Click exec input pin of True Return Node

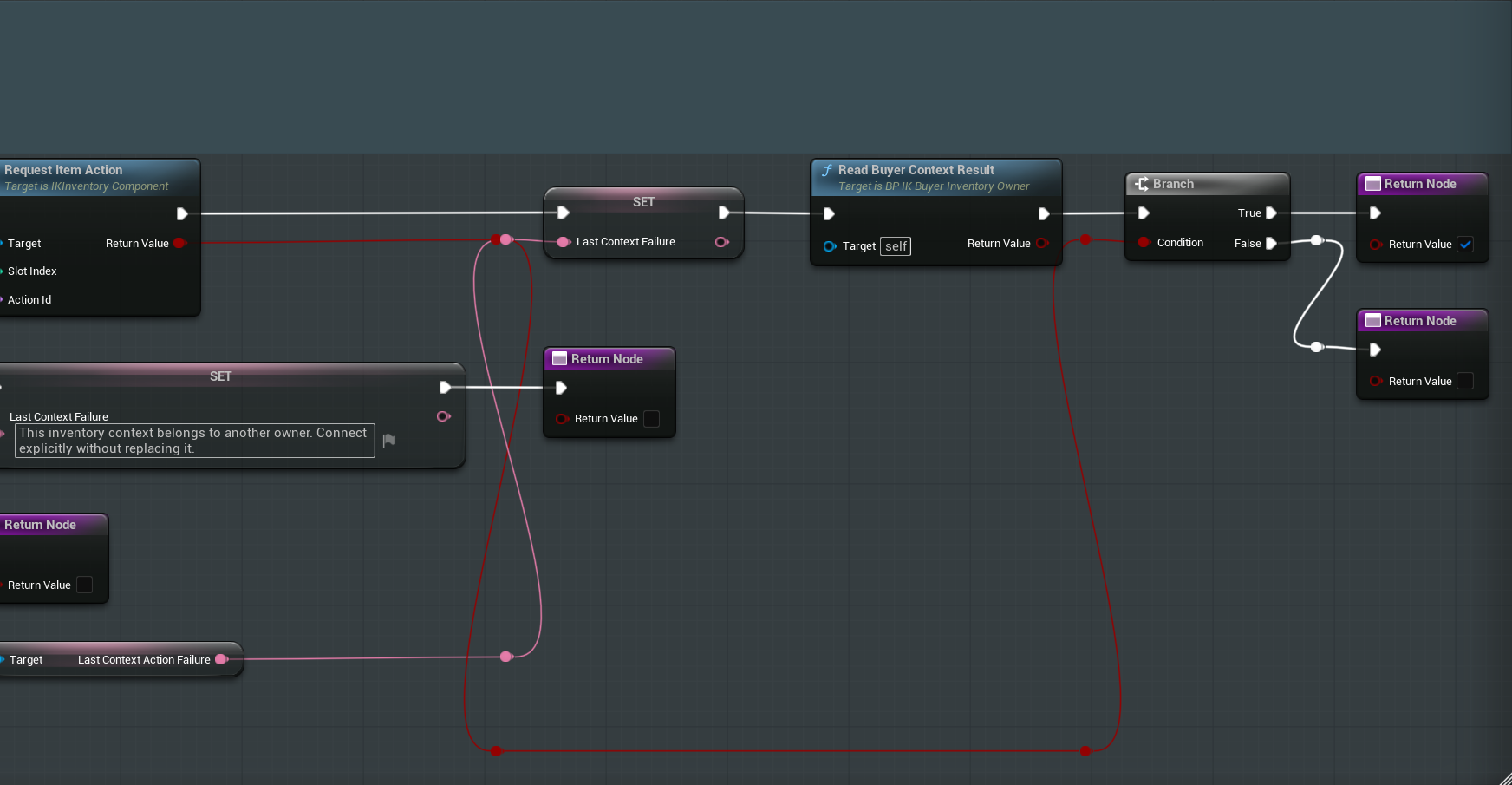1375,213
